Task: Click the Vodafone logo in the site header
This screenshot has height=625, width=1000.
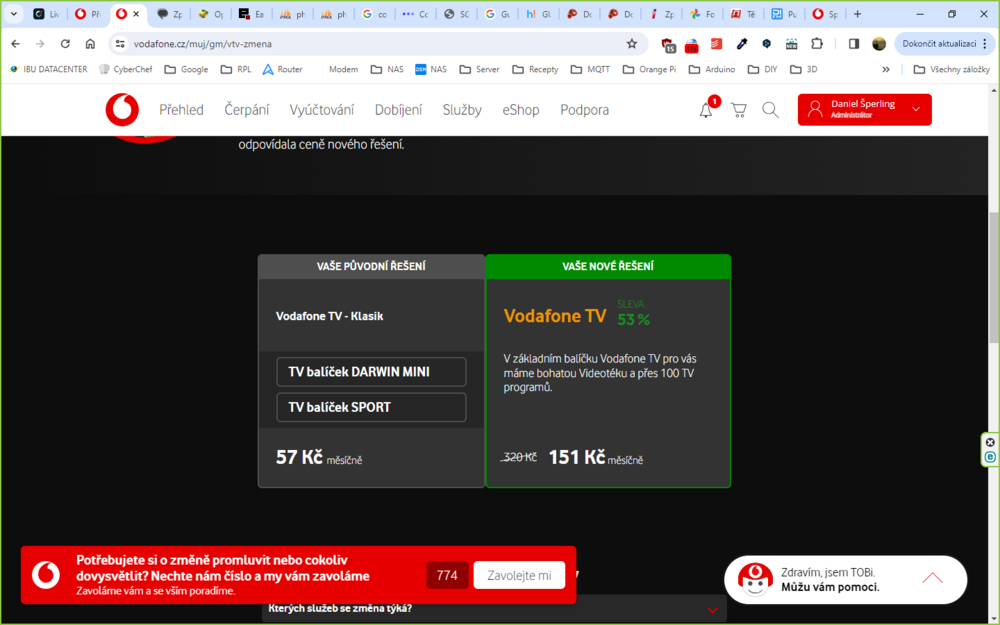Action: pos(122,110)
